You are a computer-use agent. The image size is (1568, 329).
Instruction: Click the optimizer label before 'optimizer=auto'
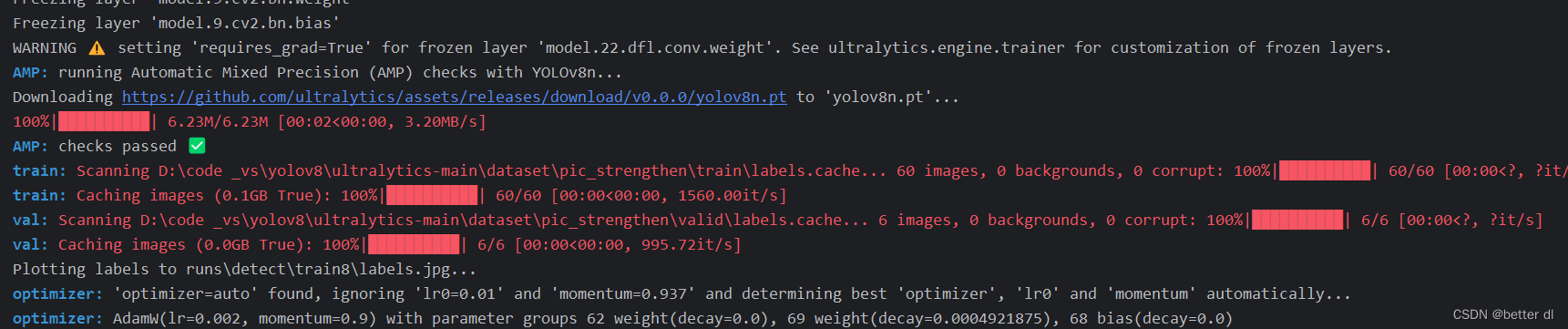(57, 293)
